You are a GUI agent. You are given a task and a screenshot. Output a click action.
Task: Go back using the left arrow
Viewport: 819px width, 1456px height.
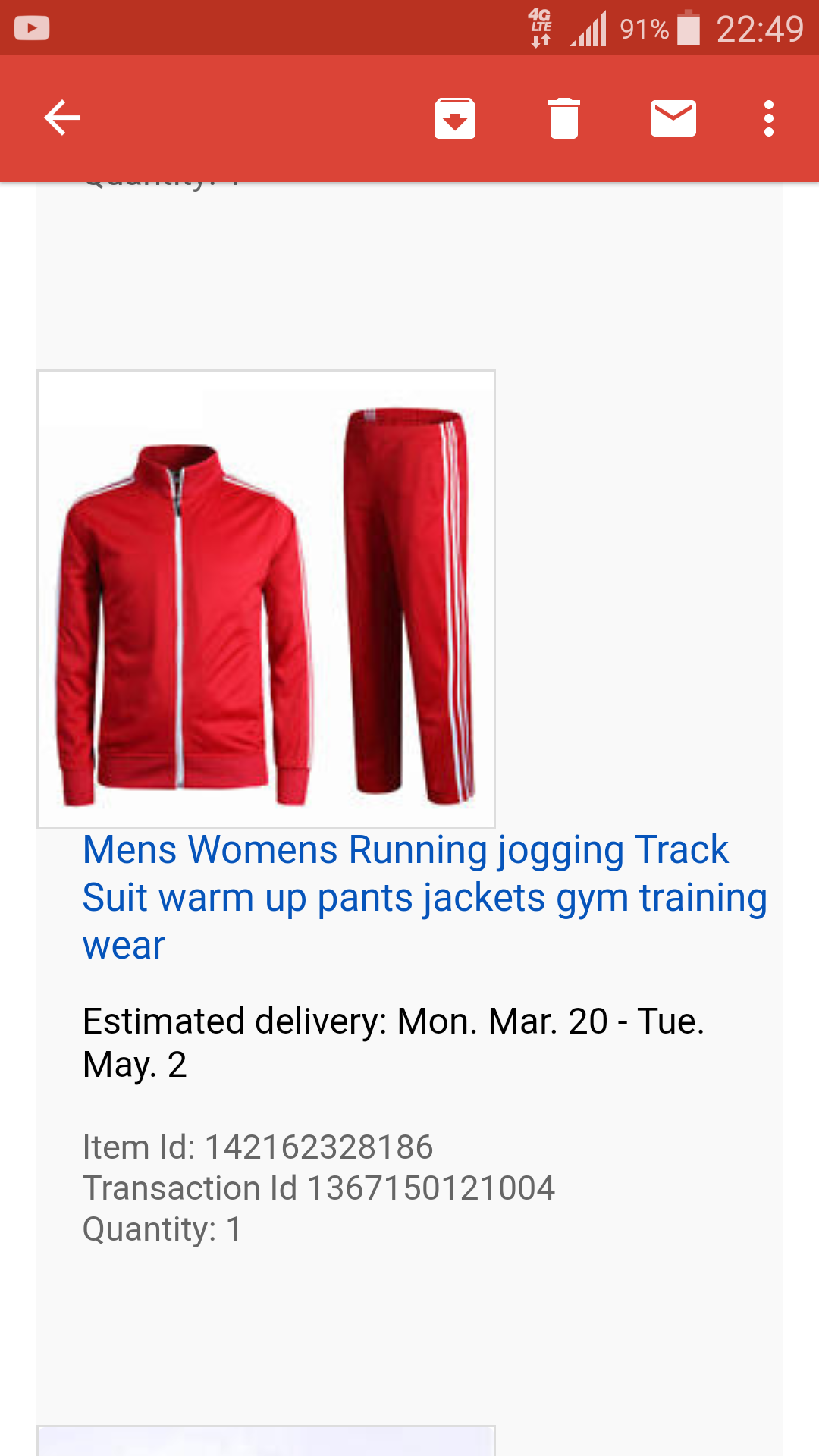[62, 118]
